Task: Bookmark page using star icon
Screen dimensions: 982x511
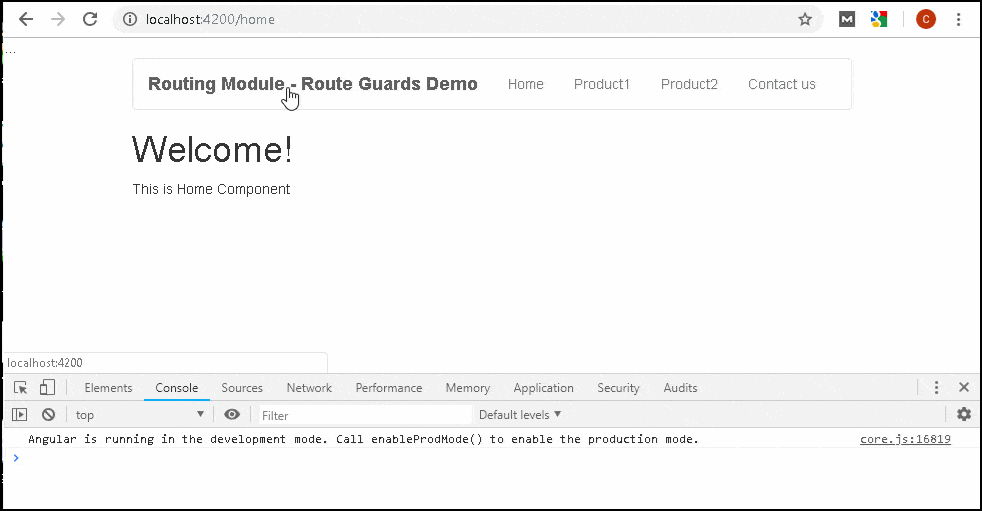Action: [805, 19]
